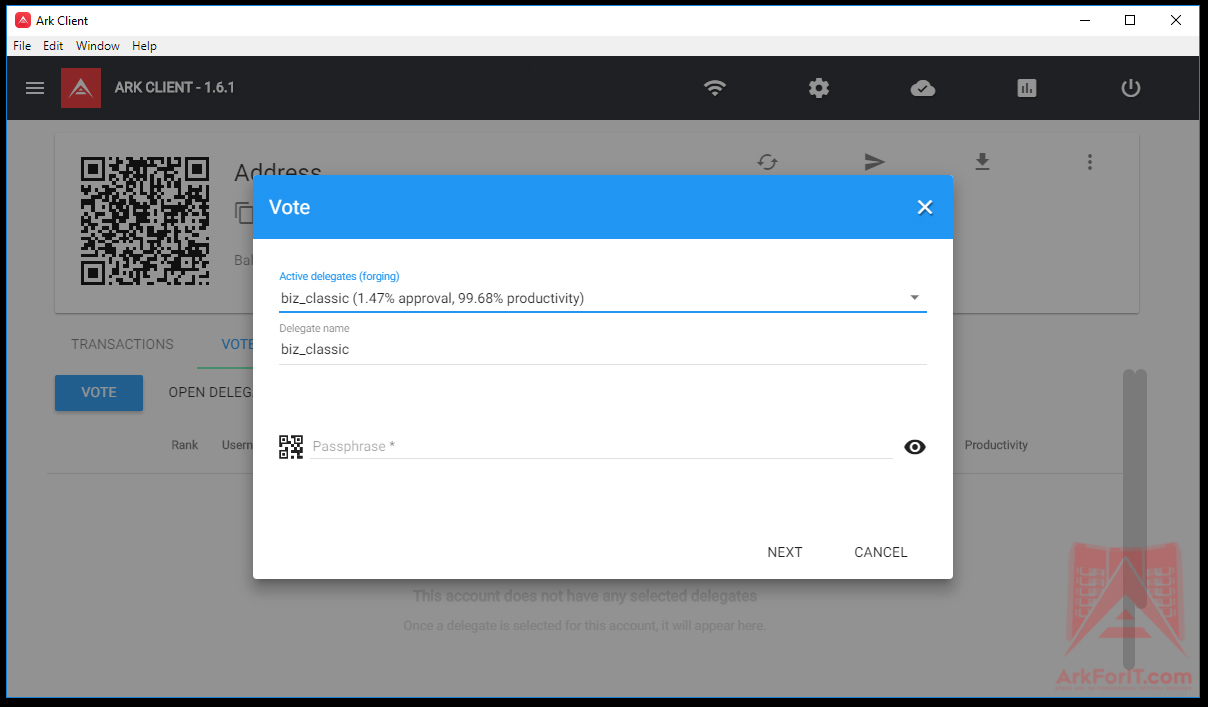This screenshot has width=1208, height=707.
Task: Click the NEXT button
Action: tap(785, 552)
